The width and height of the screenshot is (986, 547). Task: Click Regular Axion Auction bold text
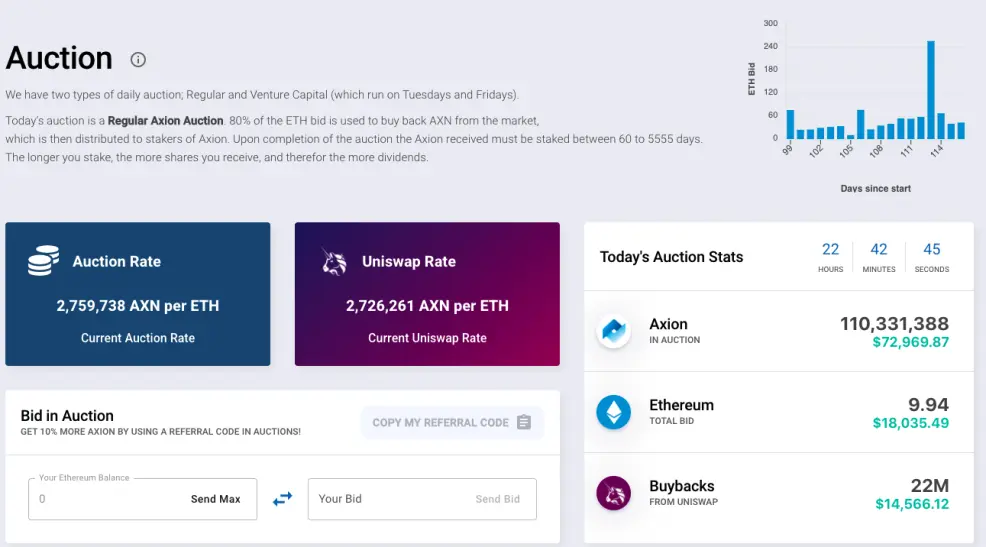(x=165, y=121)
